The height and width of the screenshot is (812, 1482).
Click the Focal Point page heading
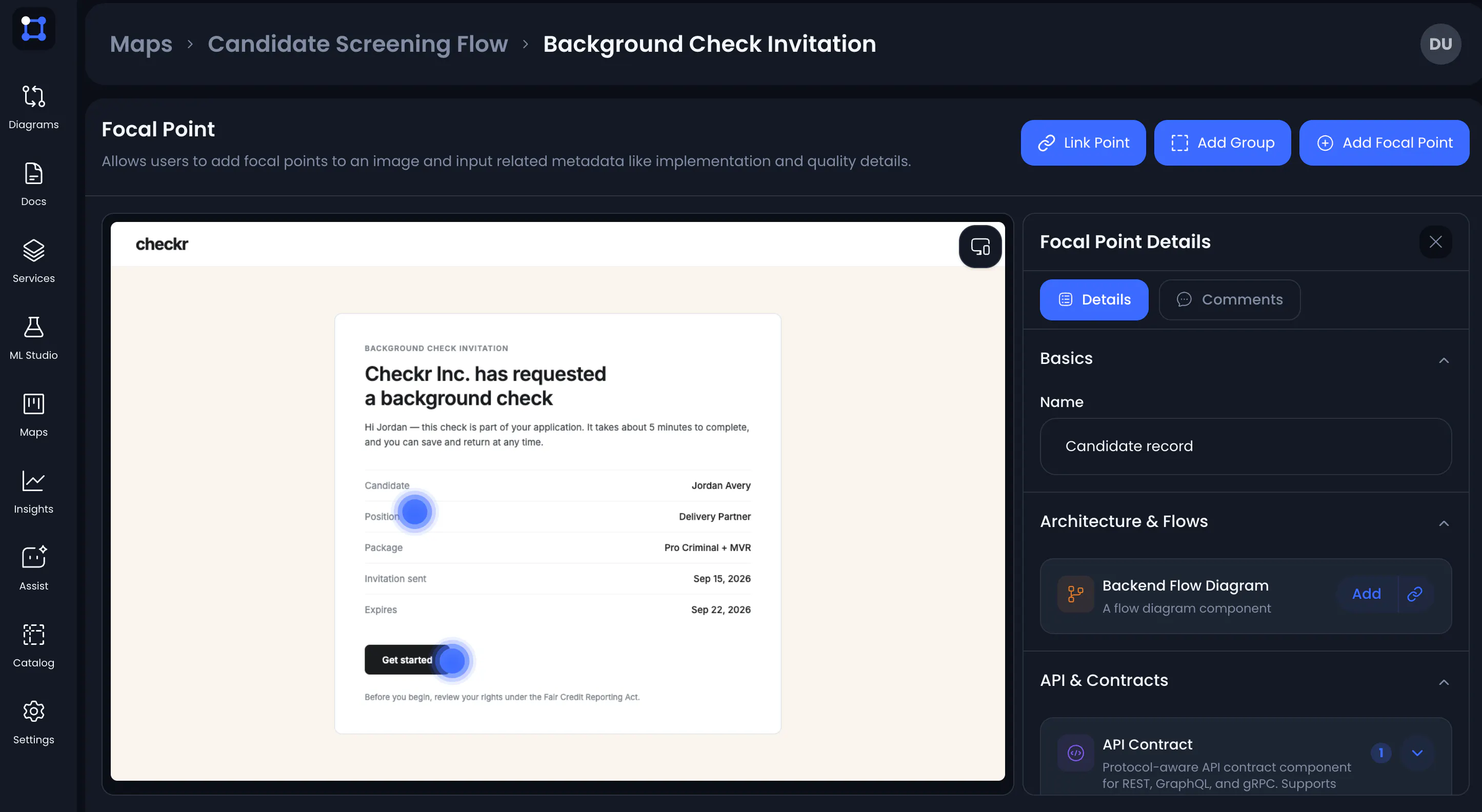(157, 129)
